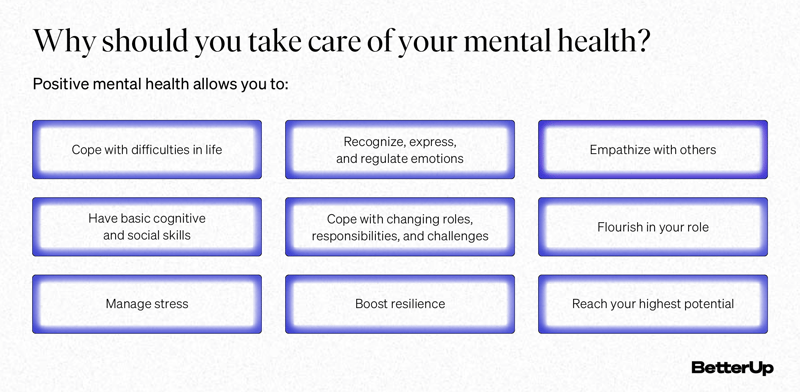
Task: Click the BetterUp logo
Action: 732,368
